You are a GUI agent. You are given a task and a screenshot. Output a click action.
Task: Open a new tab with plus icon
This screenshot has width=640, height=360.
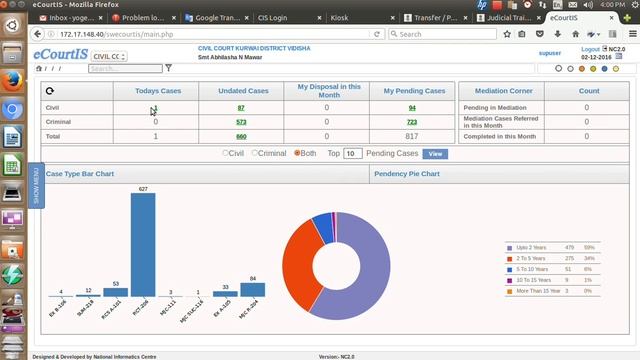pos(627,18)
